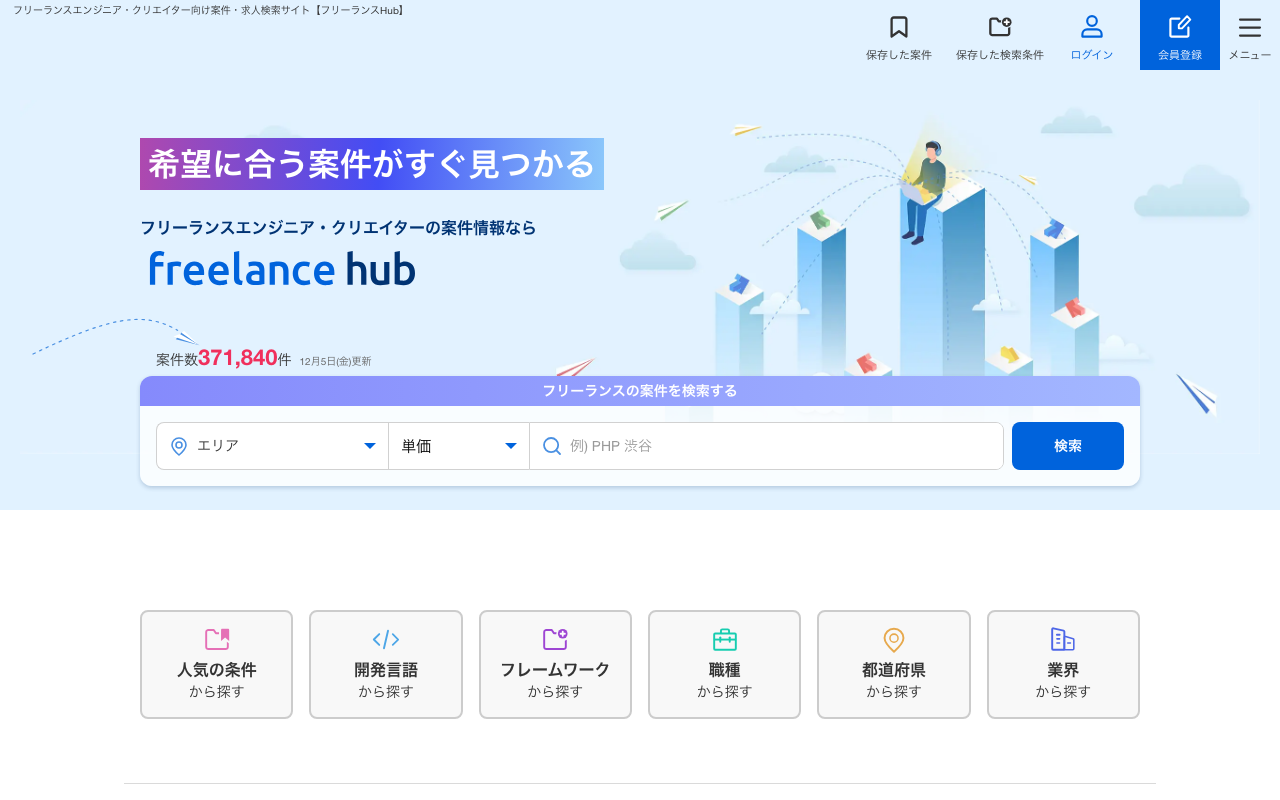Viewport: 1280px width, 800px height.
Task: Click the building icon on the 業界 card
Action: [1063, 638]
